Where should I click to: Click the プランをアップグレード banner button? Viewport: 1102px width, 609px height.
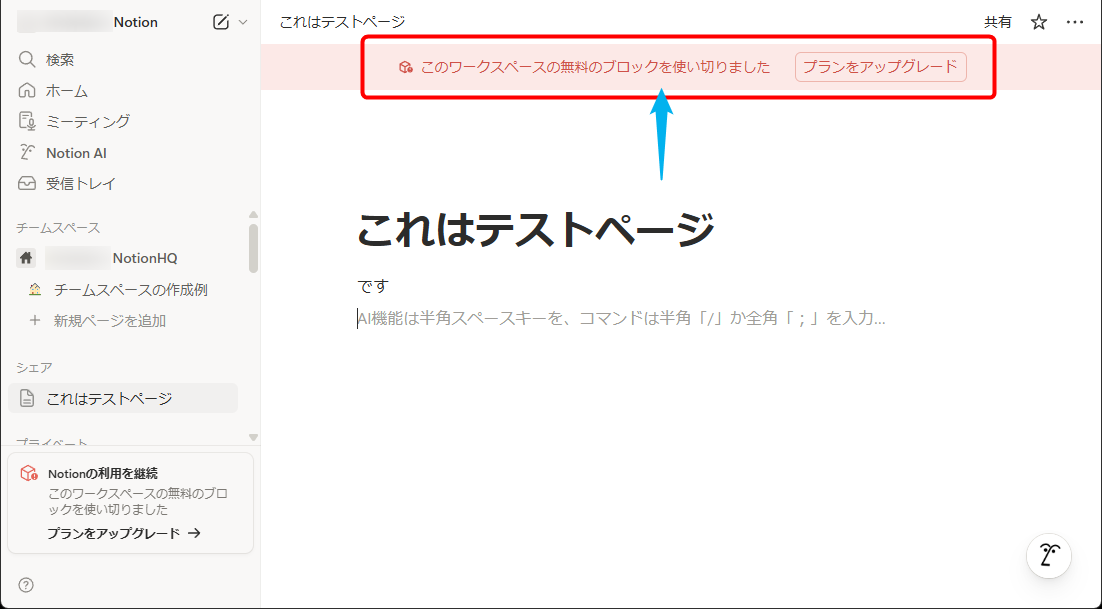click(880, 67)
